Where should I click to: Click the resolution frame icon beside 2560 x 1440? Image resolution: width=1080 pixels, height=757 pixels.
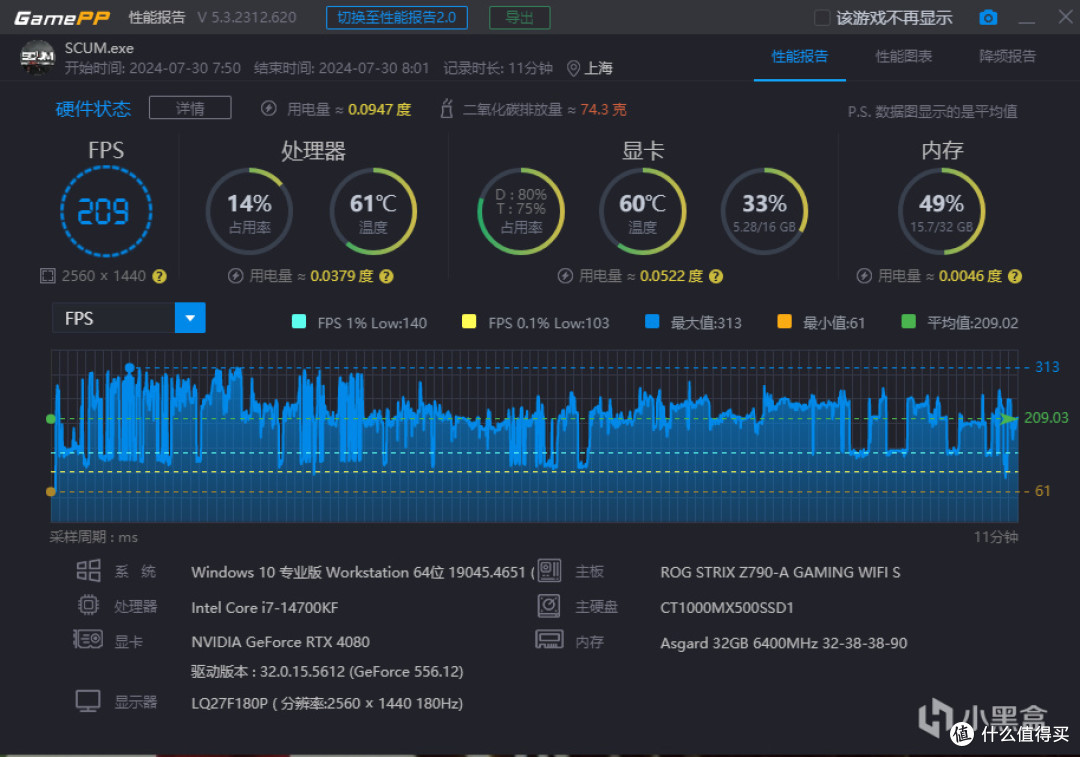48,276
